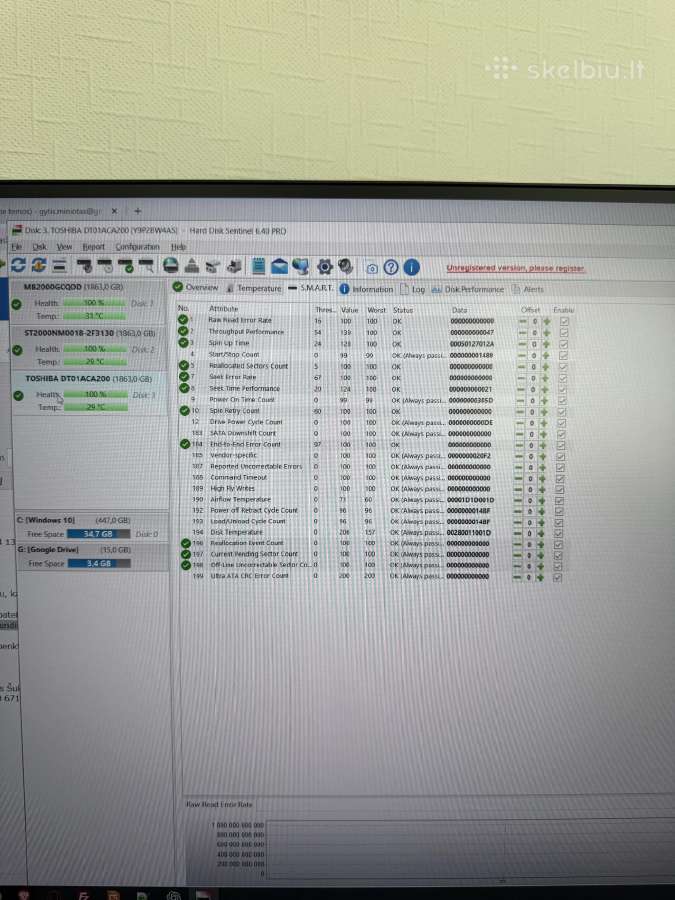The image size is (675, 900).
Task: Toggle Enable checkbox for Spin Up Time
Action: tap(564, 344)
